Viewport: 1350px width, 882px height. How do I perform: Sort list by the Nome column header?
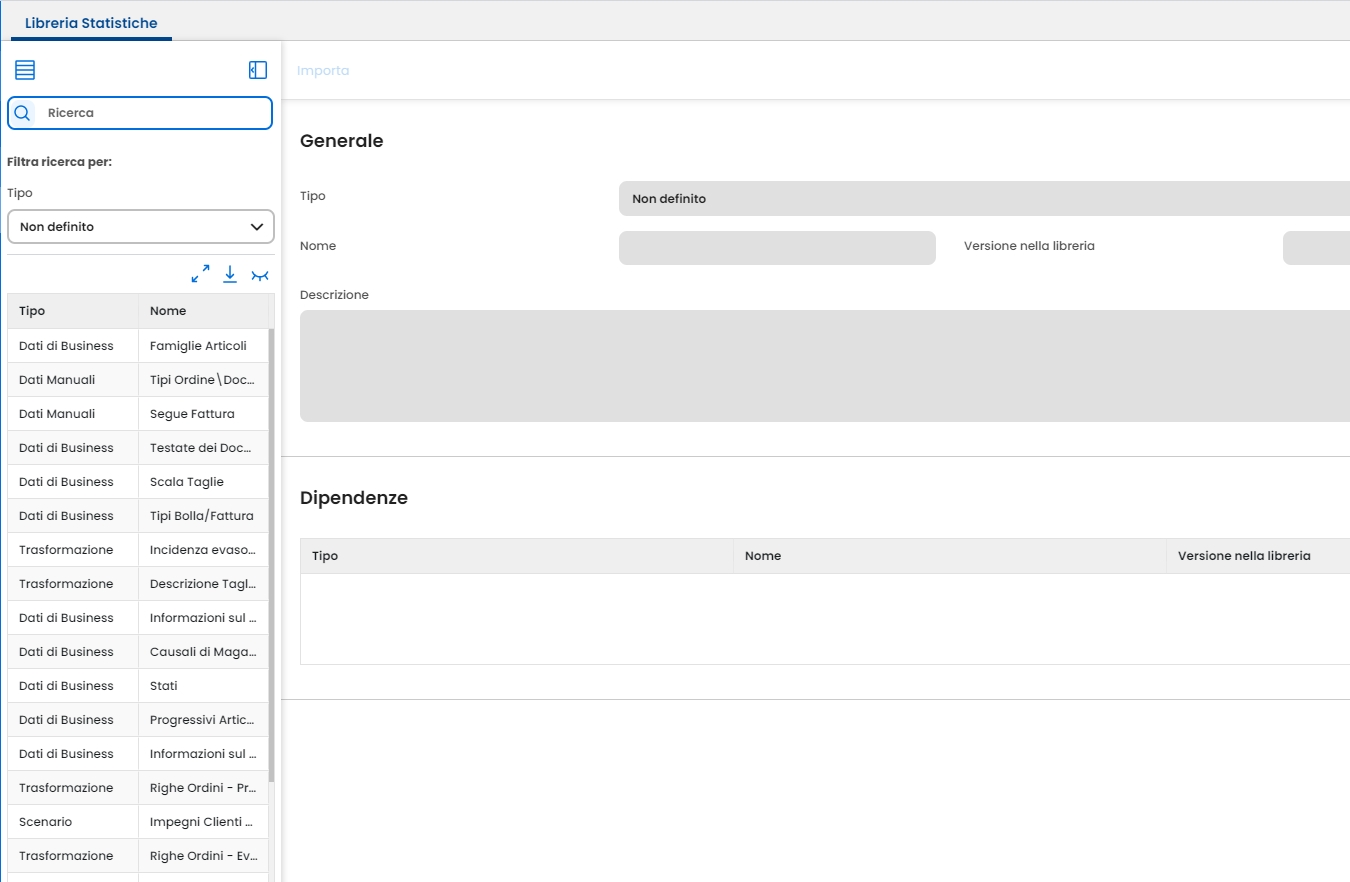pyautogui.click(x=168, y=311)
